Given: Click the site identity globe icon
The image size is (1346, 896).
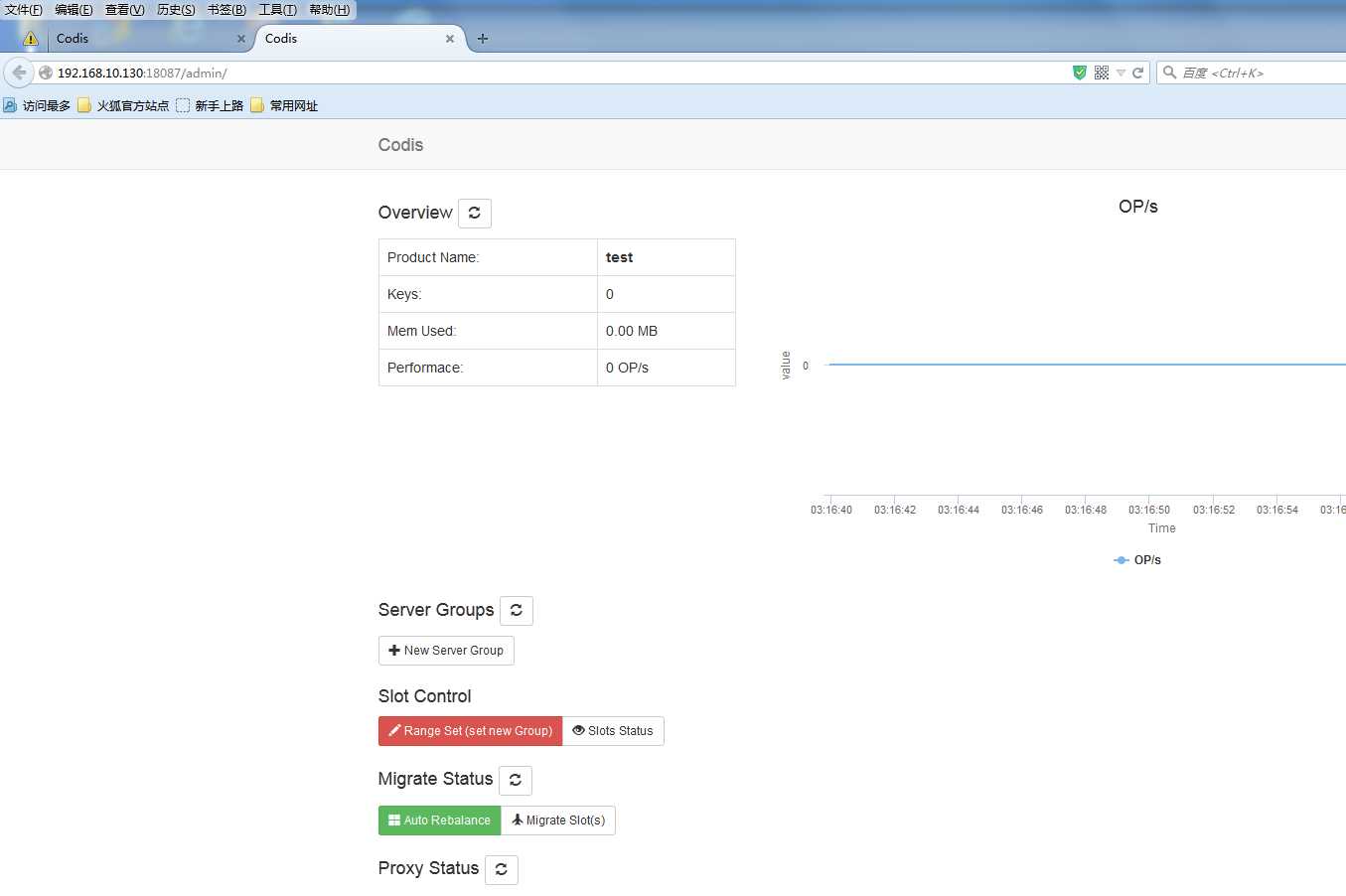Looking at the screenshot, I should coord(46,73).
